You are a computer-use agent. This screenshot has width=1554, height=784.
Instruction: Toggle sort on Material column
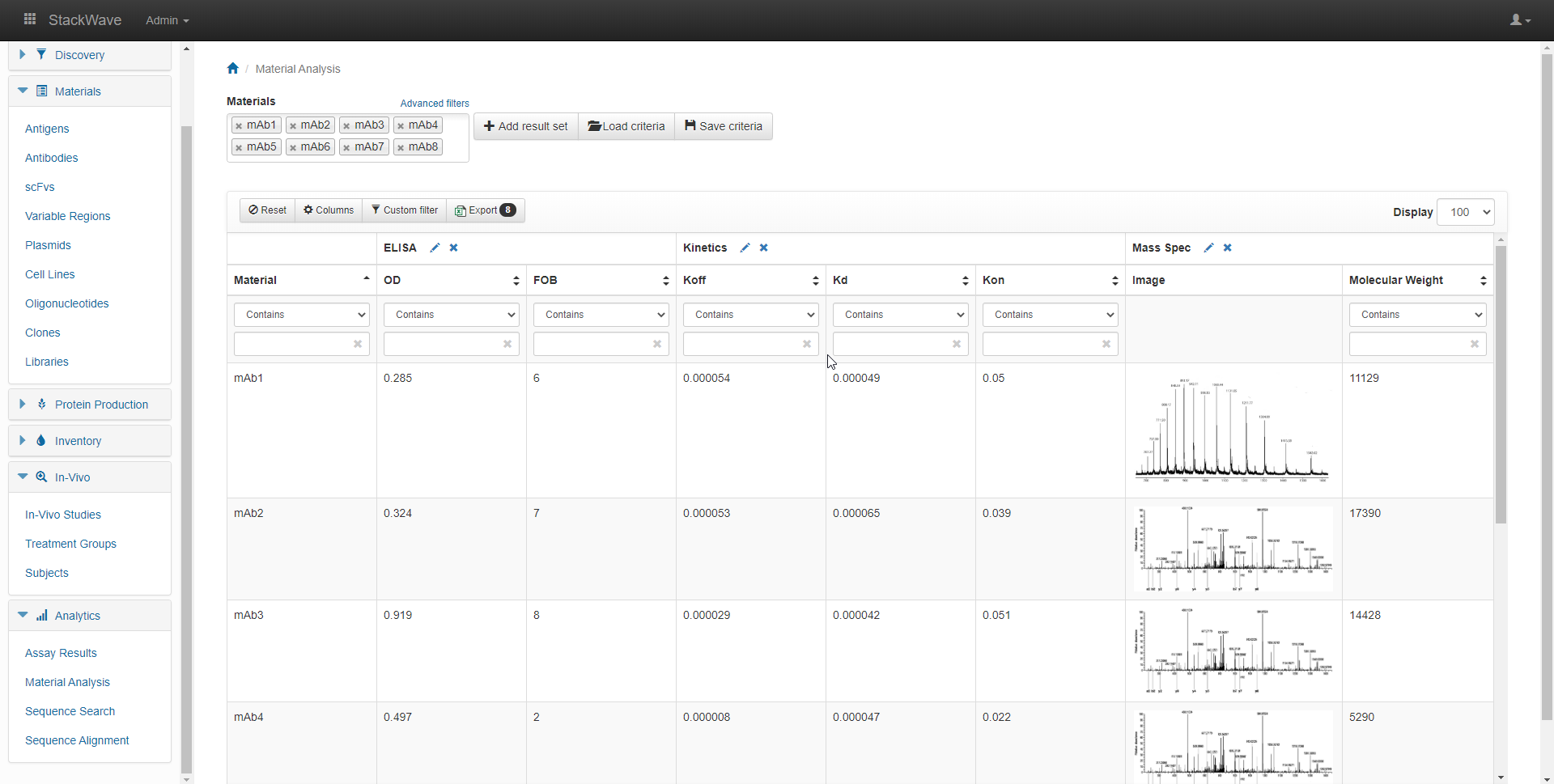366,280
